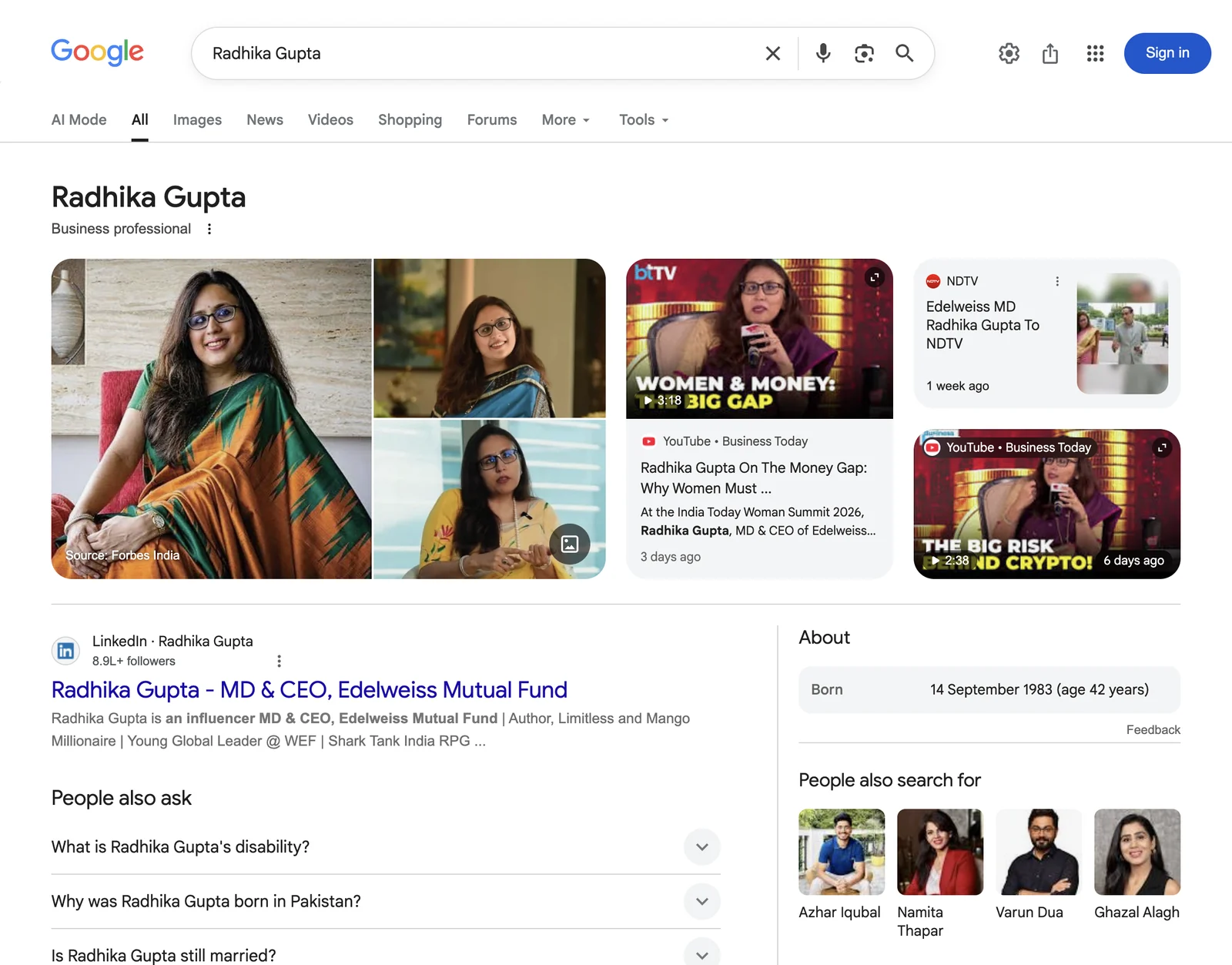Click the more images icon on photos

(570, 544)
